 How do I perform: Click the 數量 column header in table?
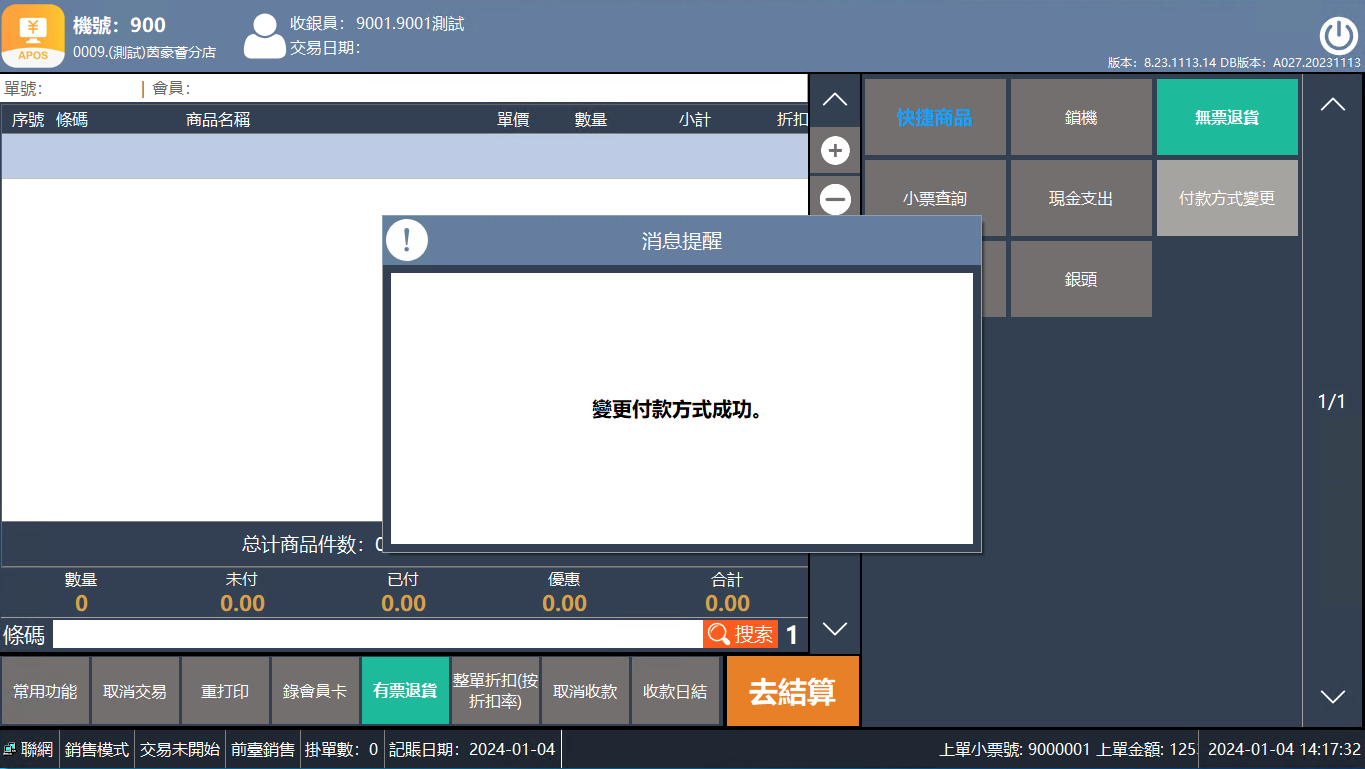[x=591, y=120]
